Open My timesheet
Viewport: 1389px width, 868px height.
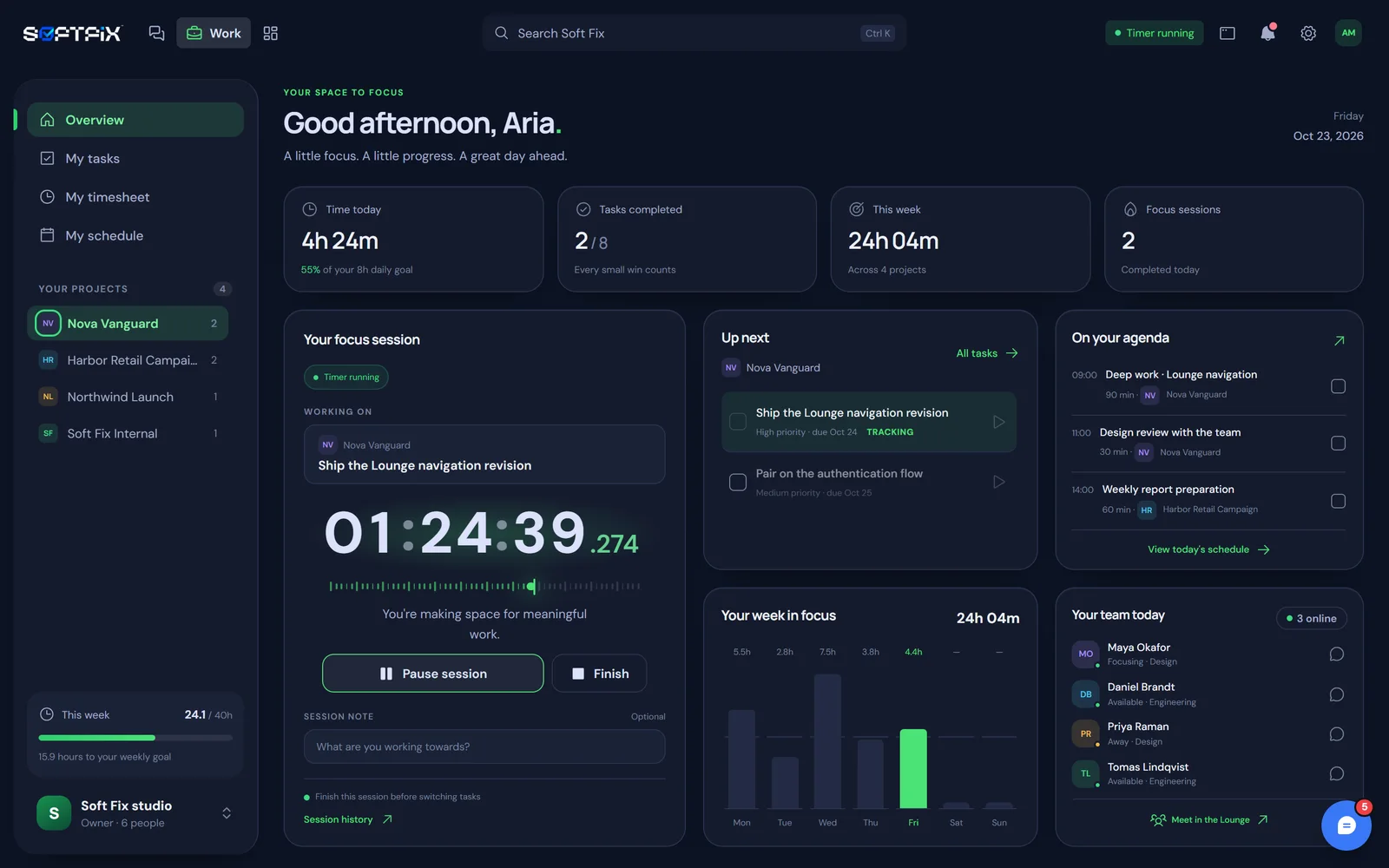(135, 197)
